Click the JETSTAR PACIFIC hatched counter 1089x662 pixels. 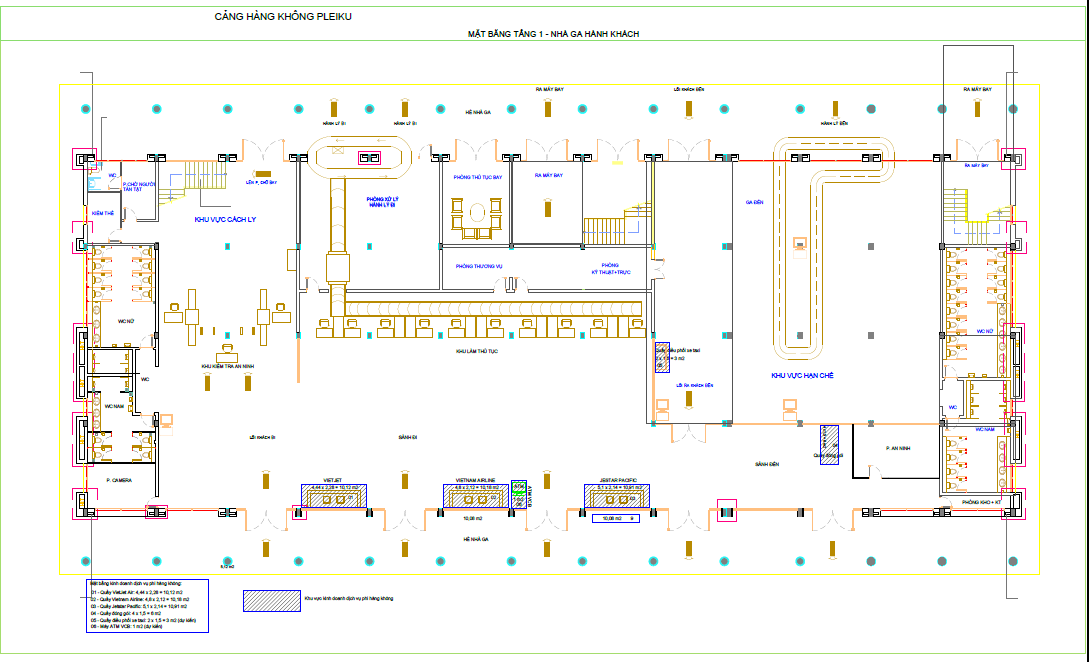coord(618,495)
